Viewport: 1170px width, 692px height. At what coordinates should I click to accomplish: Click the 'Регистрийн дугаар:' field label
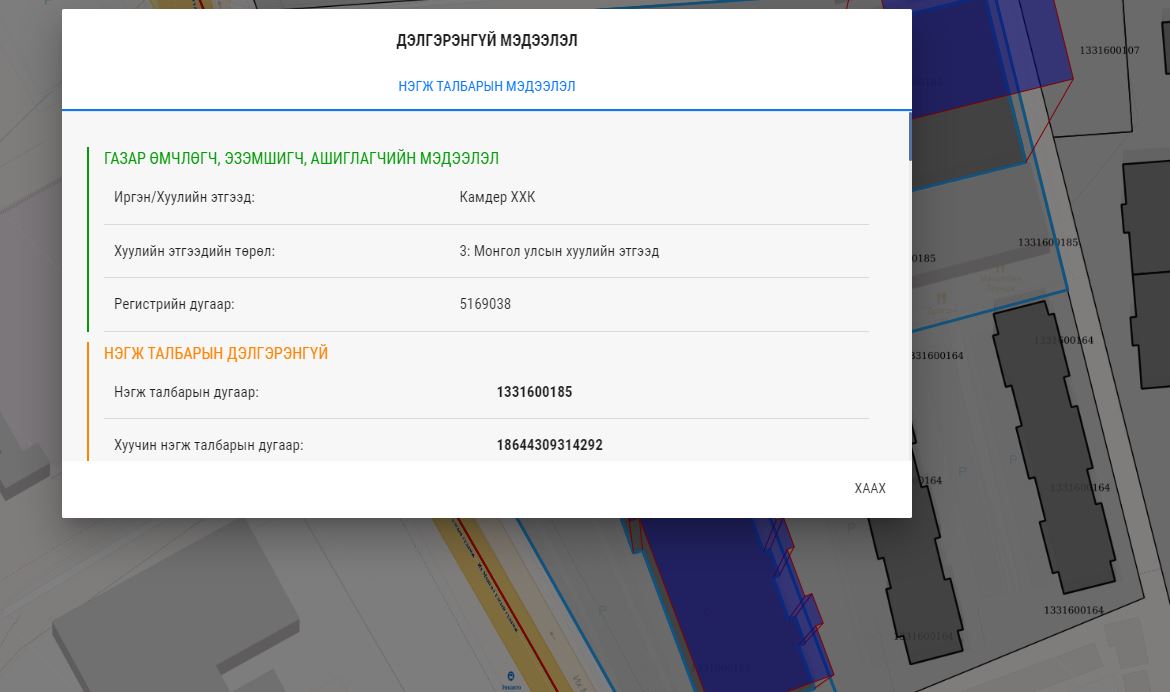point(174,304)
